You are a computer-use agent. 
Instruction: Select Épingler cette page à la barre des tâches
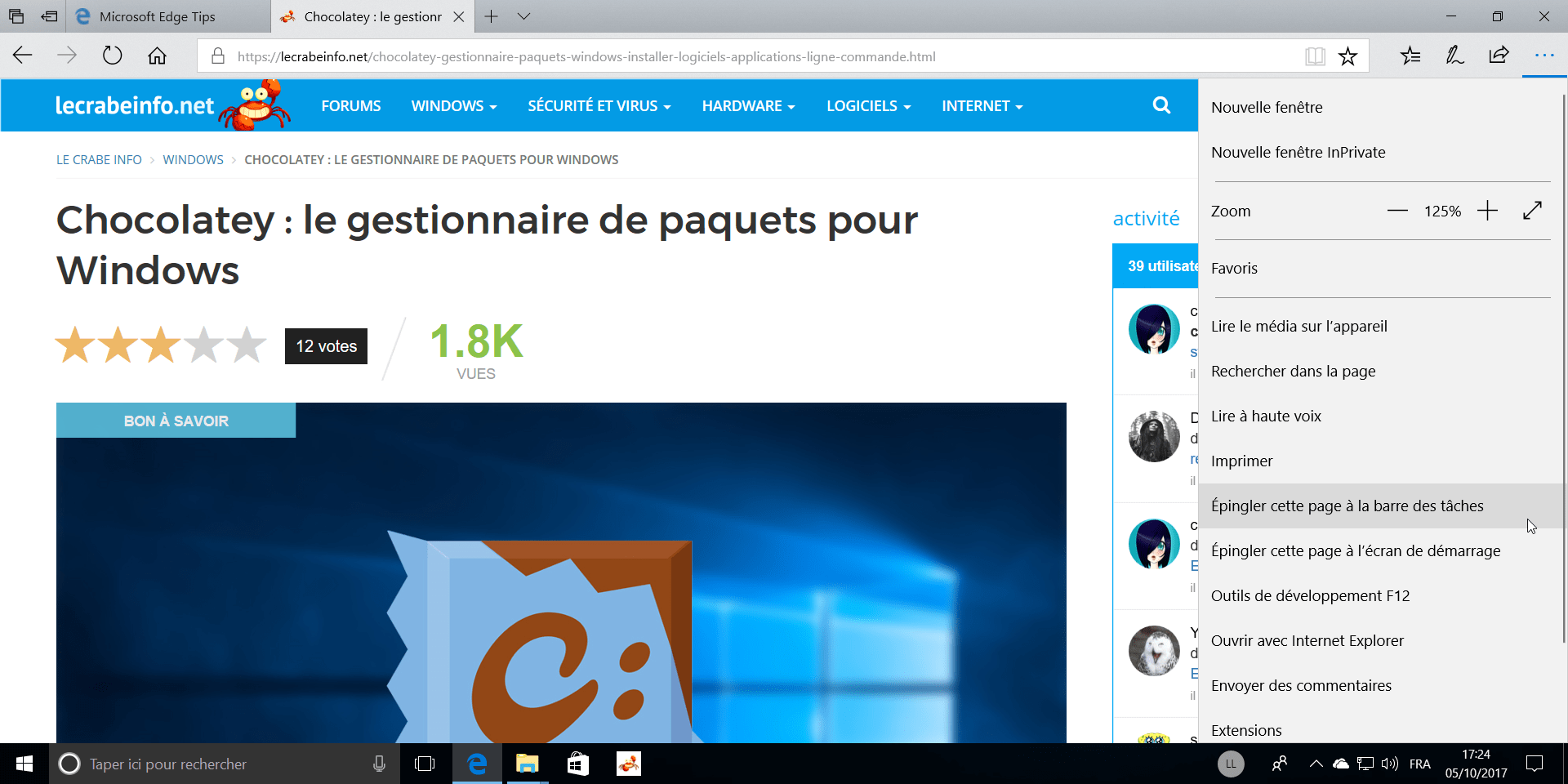1381,506
